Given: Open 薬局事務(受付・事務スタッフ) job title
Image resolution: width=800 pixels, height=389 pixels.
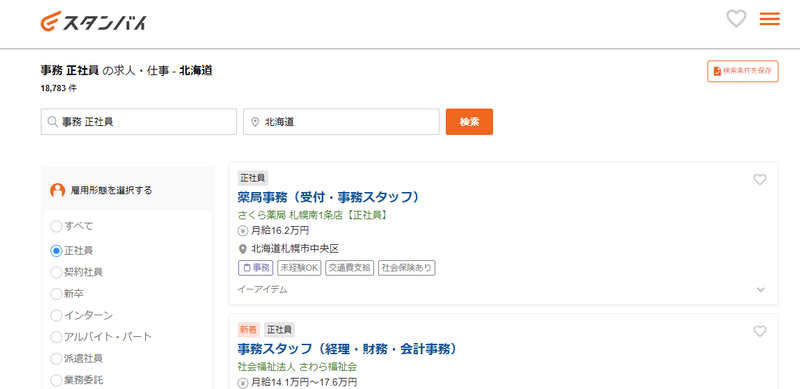Looking at the screenshot, I should click(x=329, y=197).
